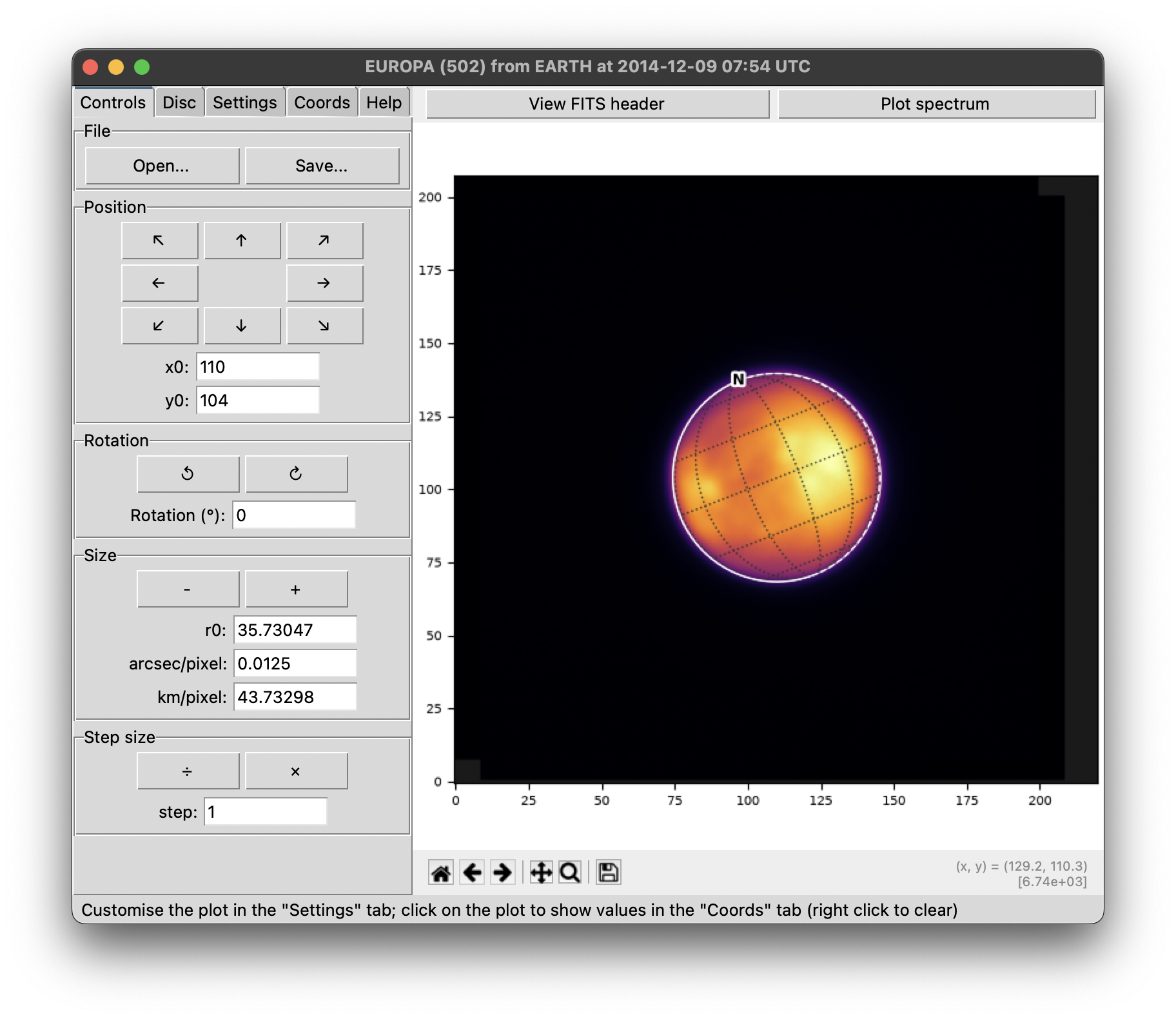Decrease disc size with the minus button

click(188, 589)
